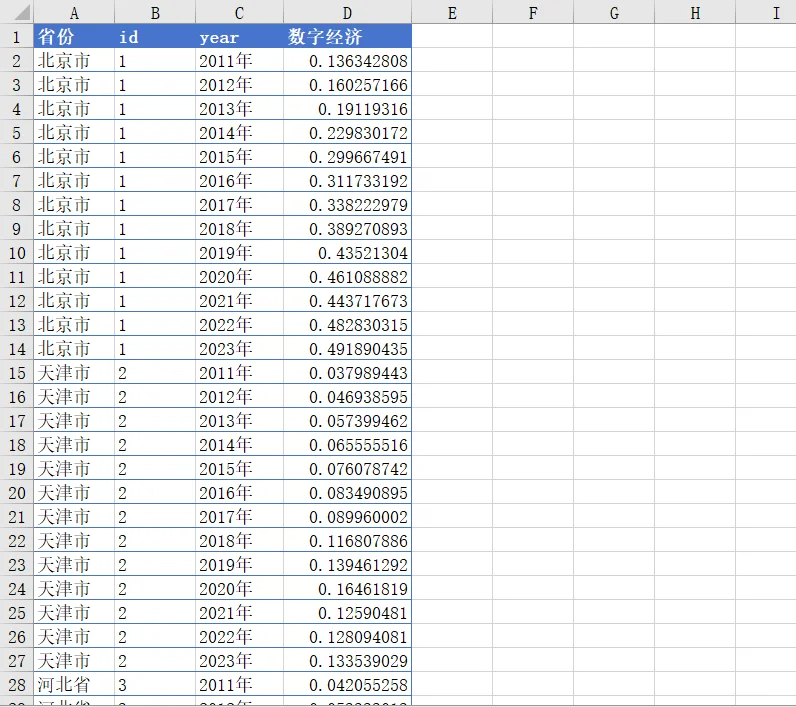Select column H header
796x707 pixels.
(x=695, y=12)
